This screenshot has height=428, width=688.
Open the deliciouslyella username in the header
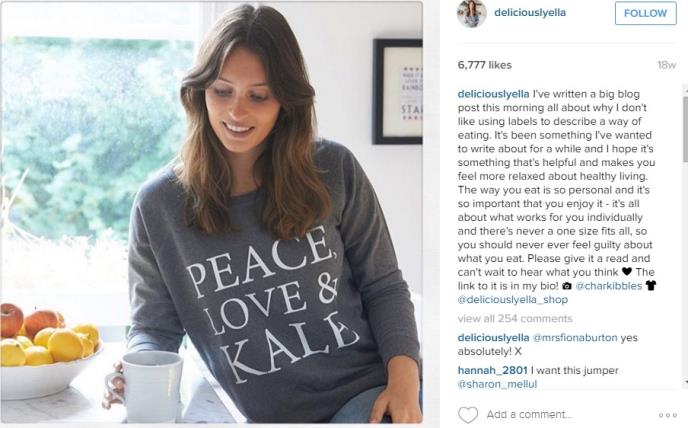[x=530, y=13]
